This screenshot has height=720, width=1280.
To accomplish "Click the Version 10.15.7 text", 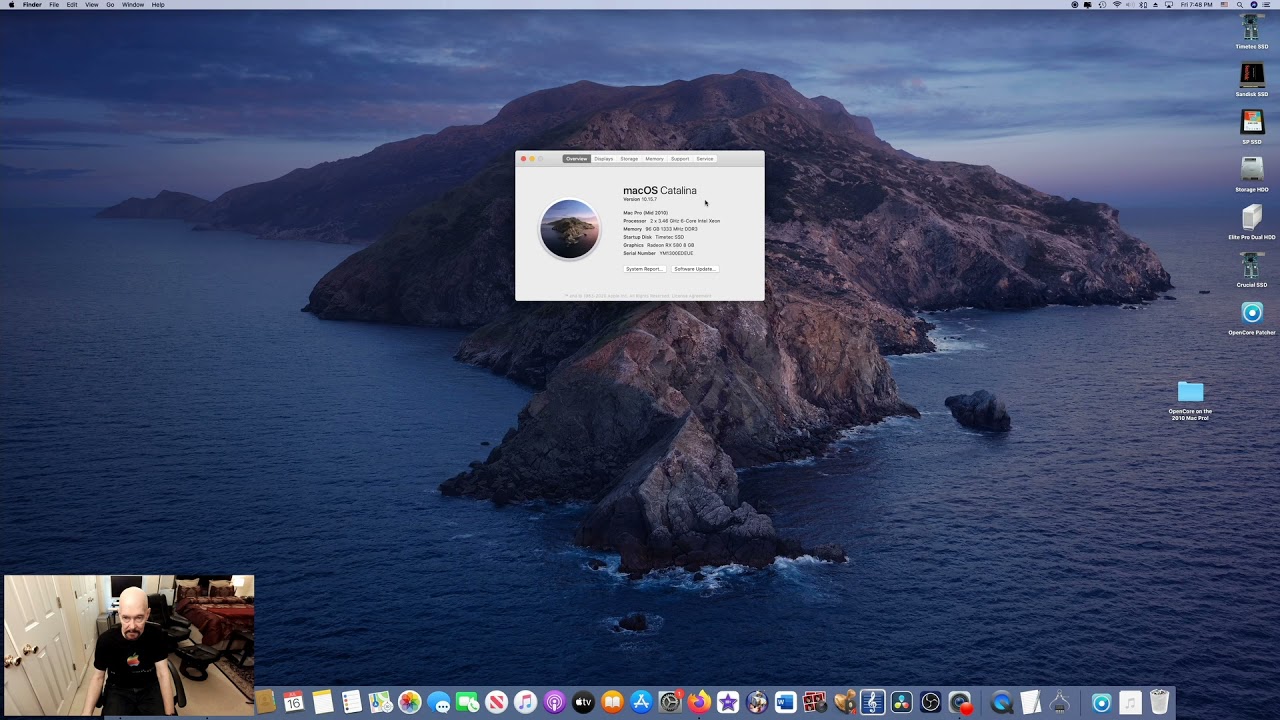I will (640, 199).
